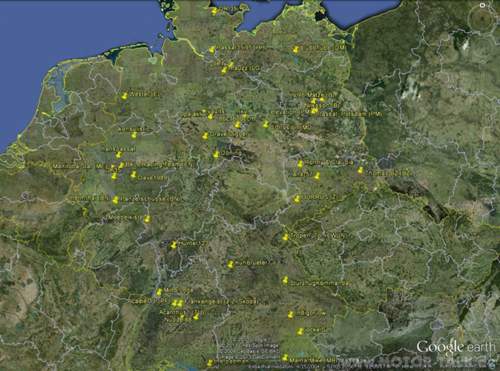This screenshot has height=371, width=500.
Task: Select the Kuhbrueter pushpin
Action: tap(230, 265)
